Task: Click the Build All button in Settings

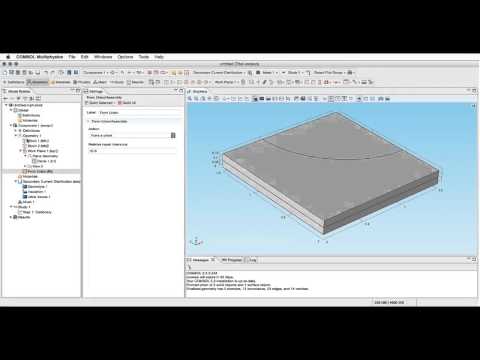Action: (127, 103)
